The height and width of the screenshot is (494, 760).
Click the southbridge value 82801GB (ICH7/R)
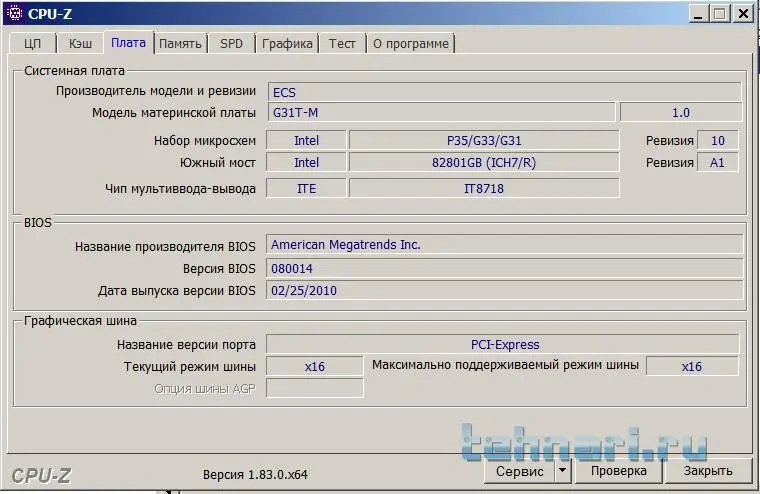coord(484,162)
